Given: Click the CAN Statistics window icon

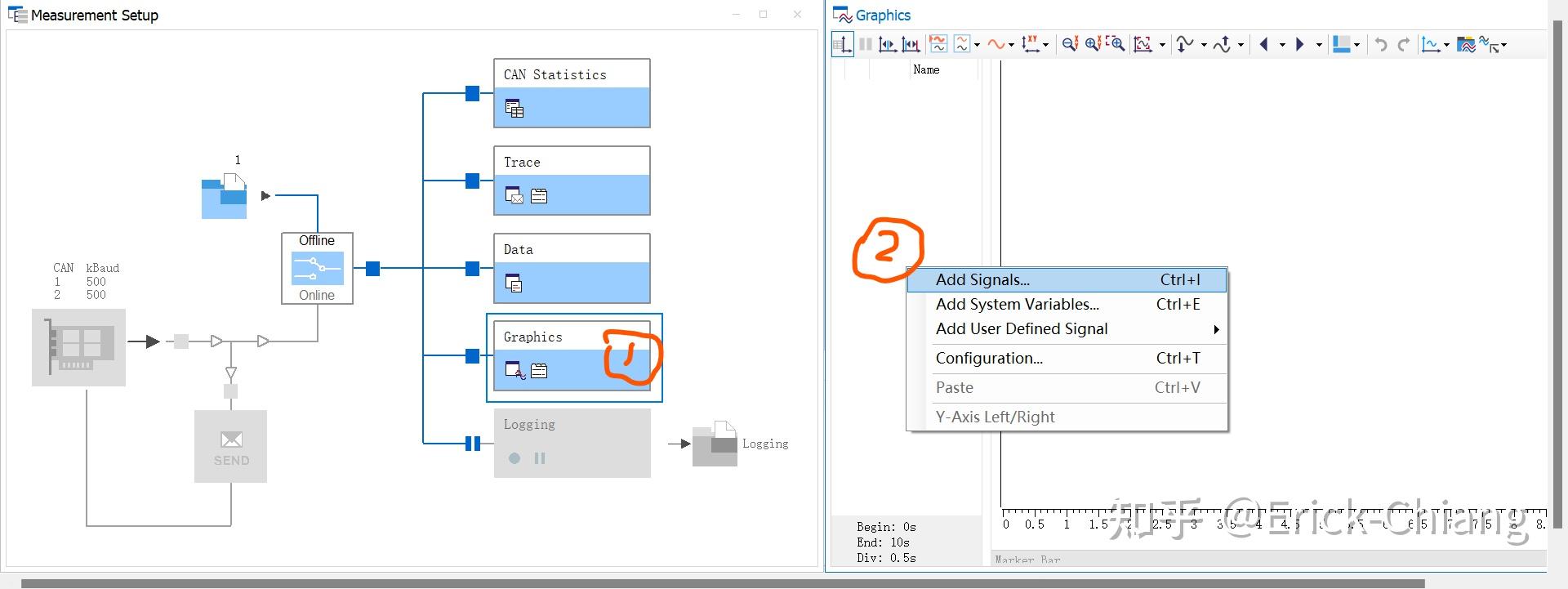Looking at the screenshot, I should click(514, 108).
